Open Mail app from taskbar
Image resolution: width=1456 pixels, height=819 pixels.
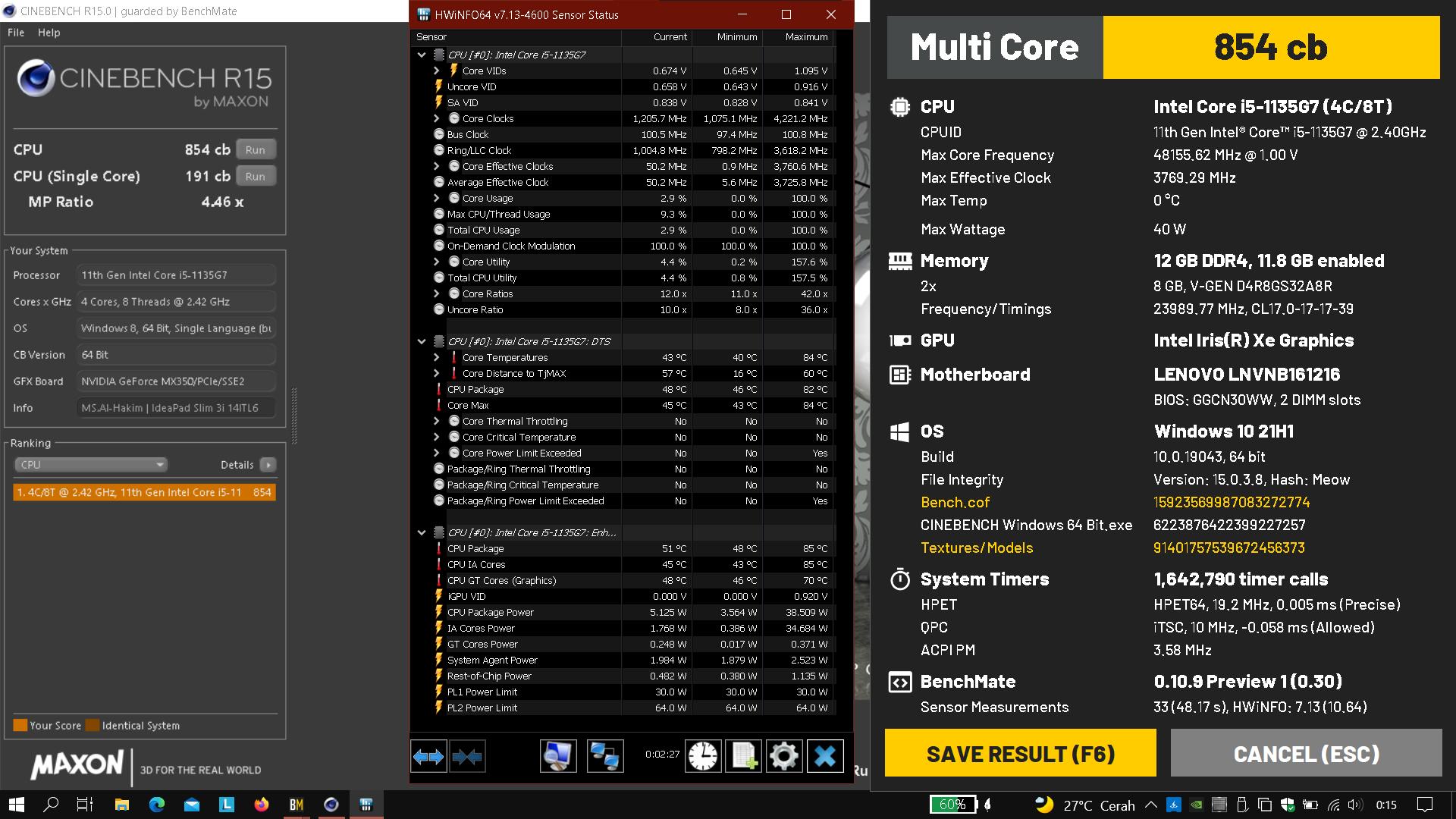coord(192,805)
